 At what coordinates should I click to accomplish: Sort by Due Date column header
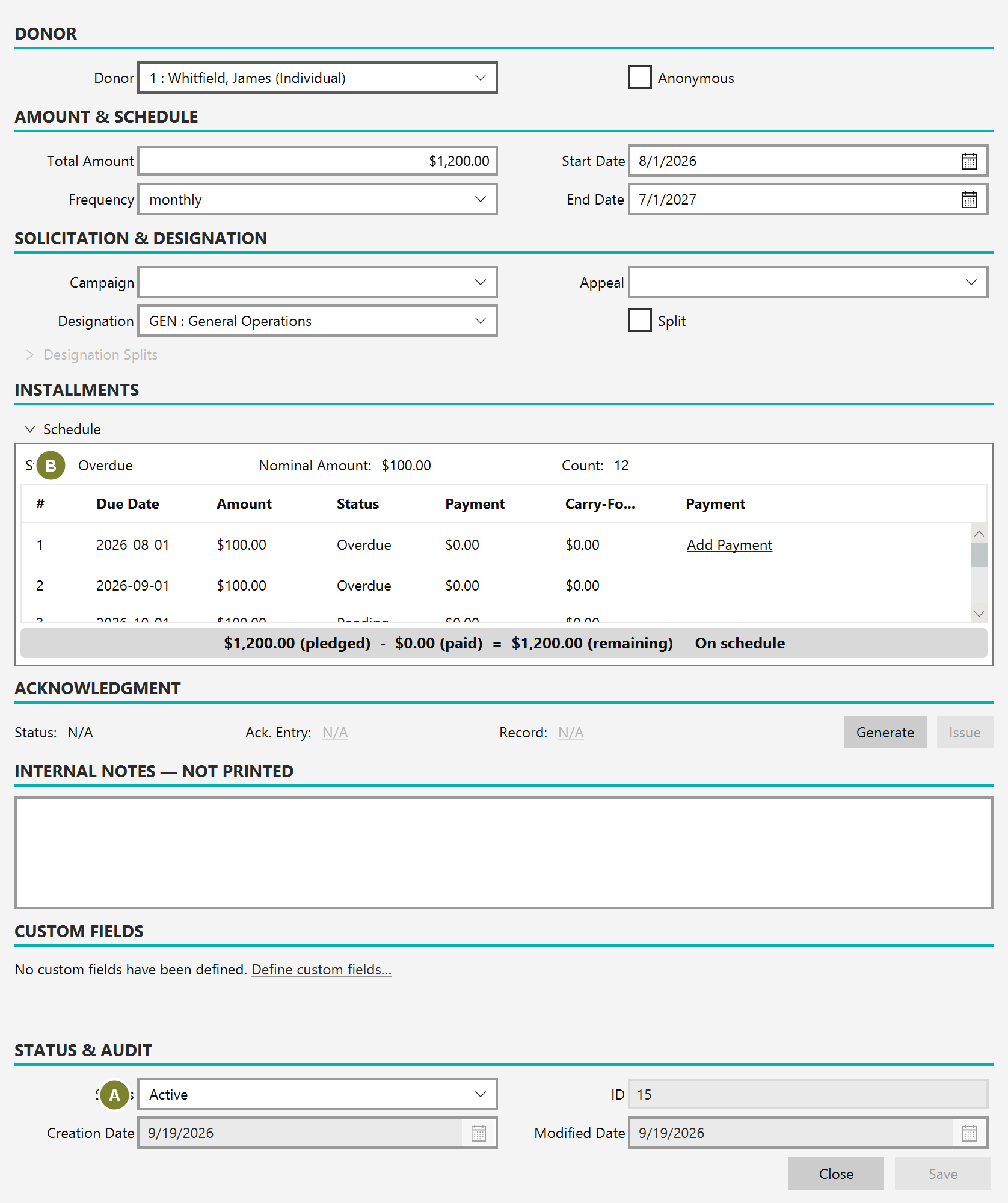point(128,504)
